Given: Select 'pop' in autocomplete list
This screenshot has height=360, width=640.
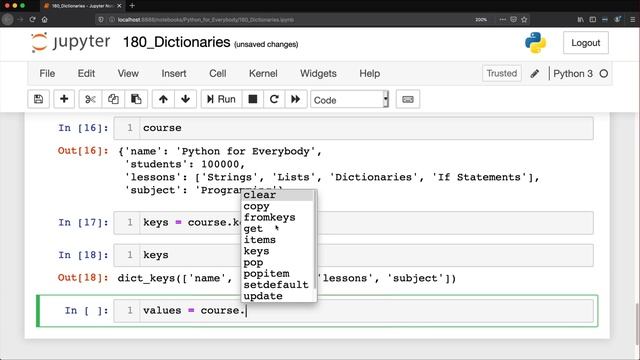Looking at the screenshot, I should [278, 262].
